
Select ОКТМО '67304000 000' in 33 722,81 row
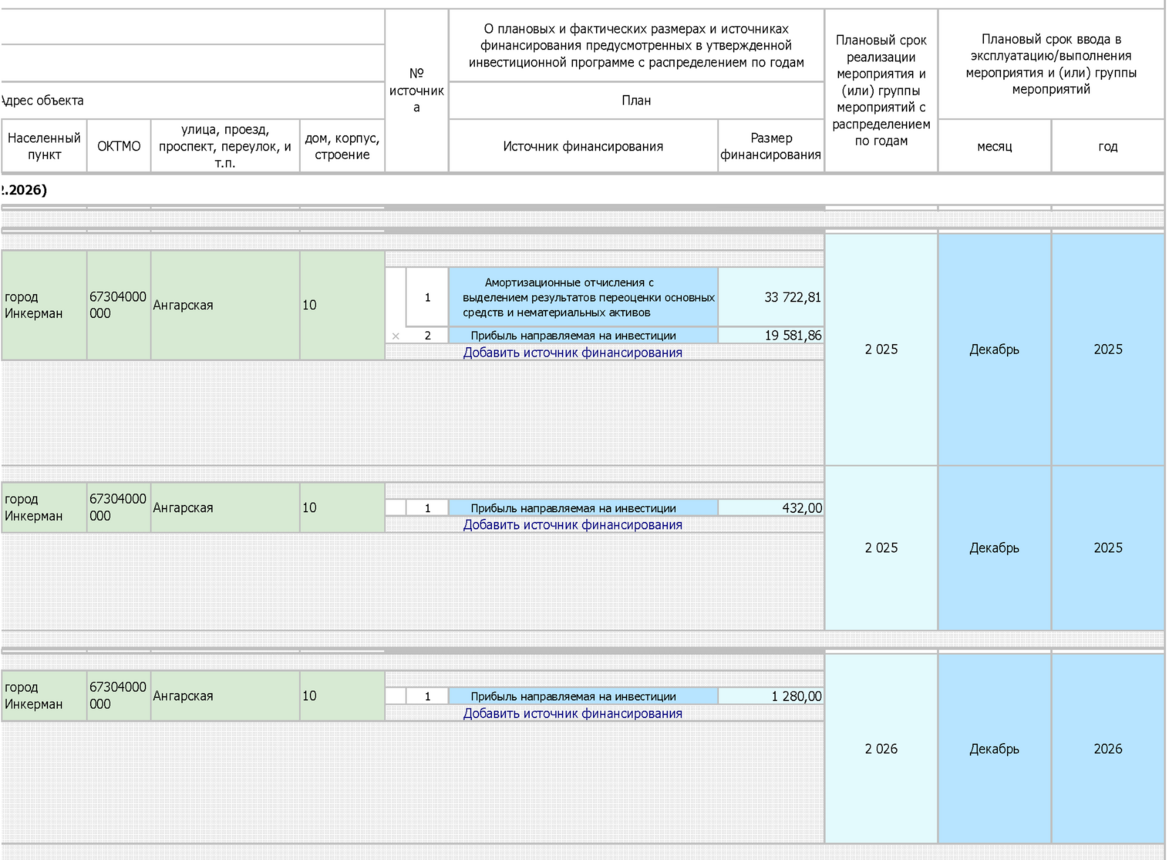coord(119,306)
